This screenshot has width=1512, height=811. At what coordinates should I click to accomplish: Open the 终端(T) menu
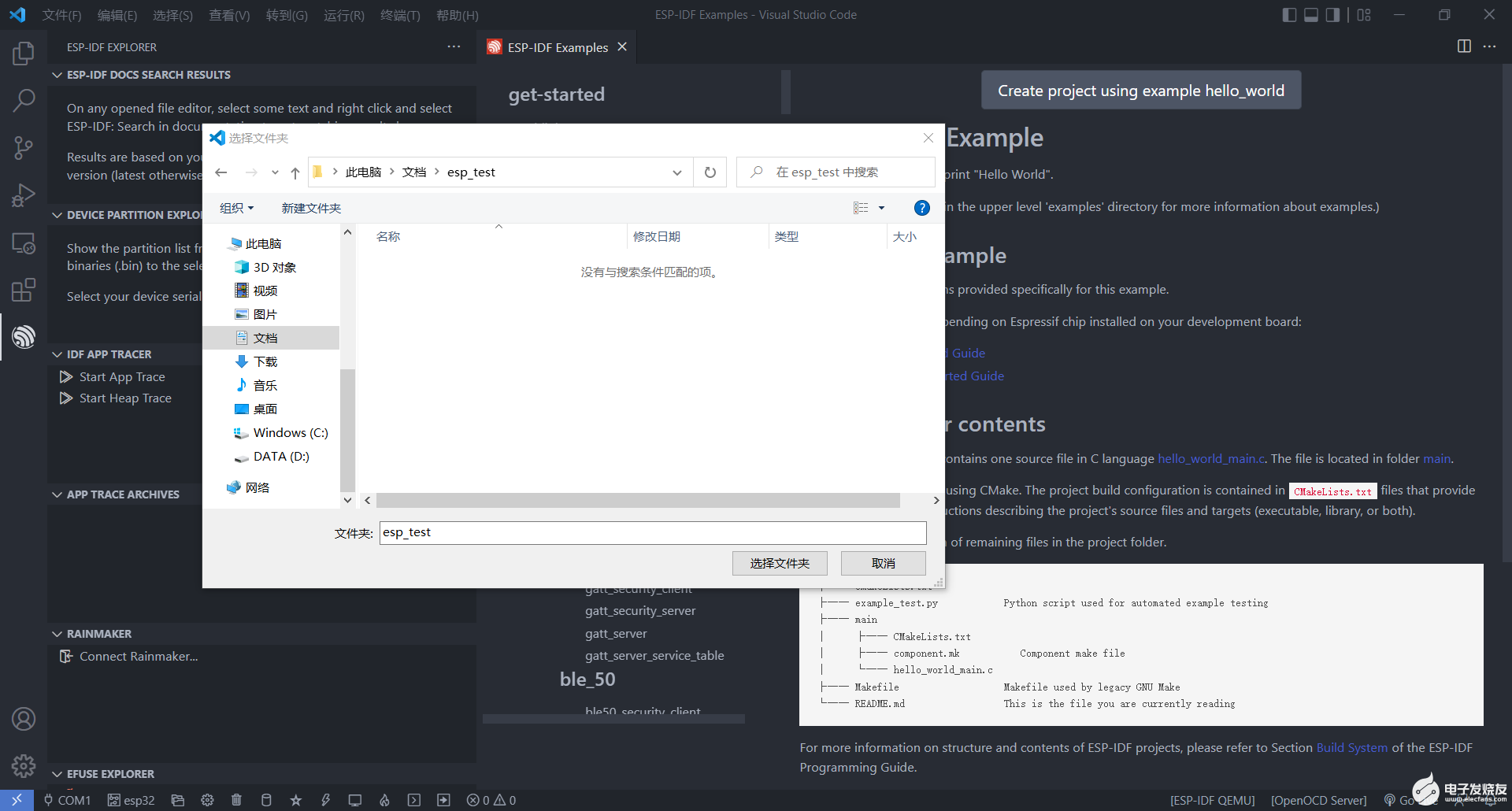[x=400, y=15]
